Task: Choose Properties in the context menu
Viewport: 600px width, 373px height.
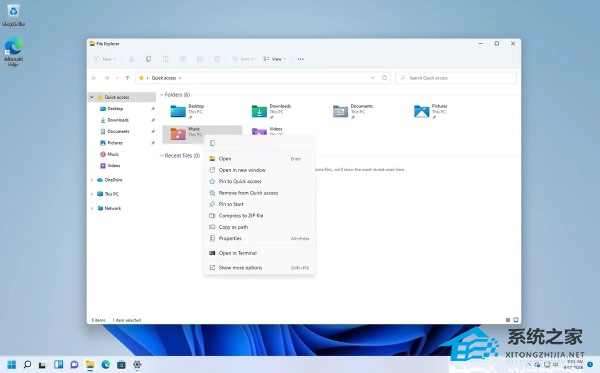Action: (x=259, y=238)
